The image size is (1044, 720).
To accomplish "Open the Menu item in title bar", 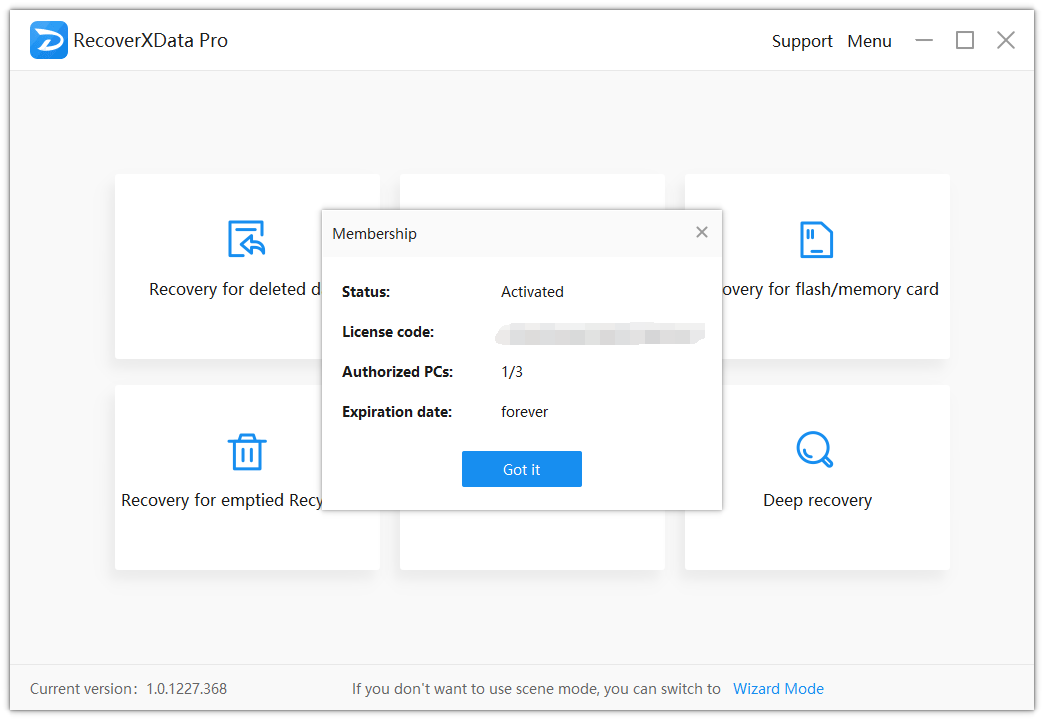I will (869, 41).
